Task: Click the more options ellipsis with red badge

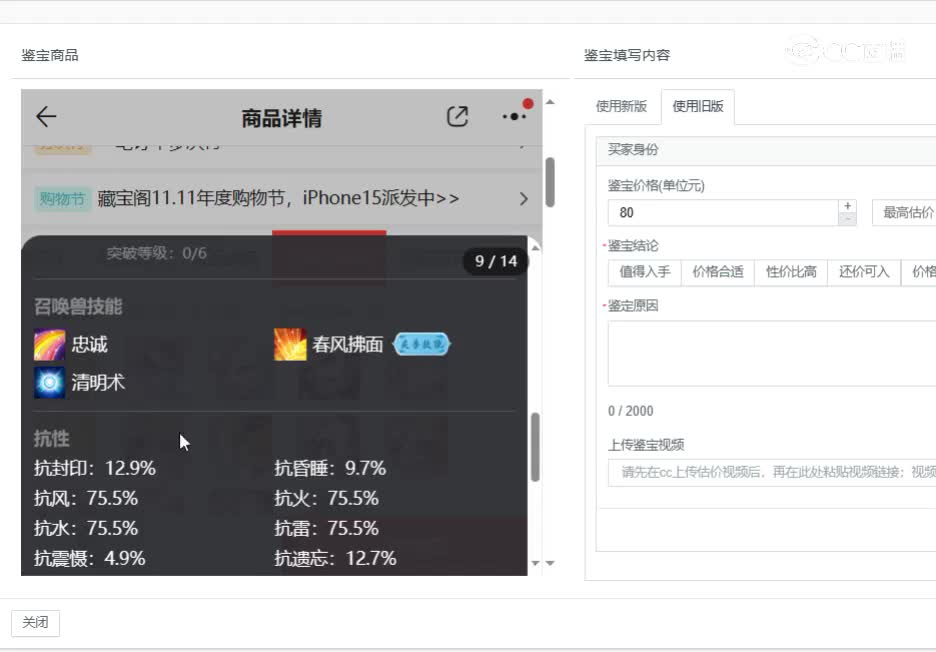Action: [511, 117]
